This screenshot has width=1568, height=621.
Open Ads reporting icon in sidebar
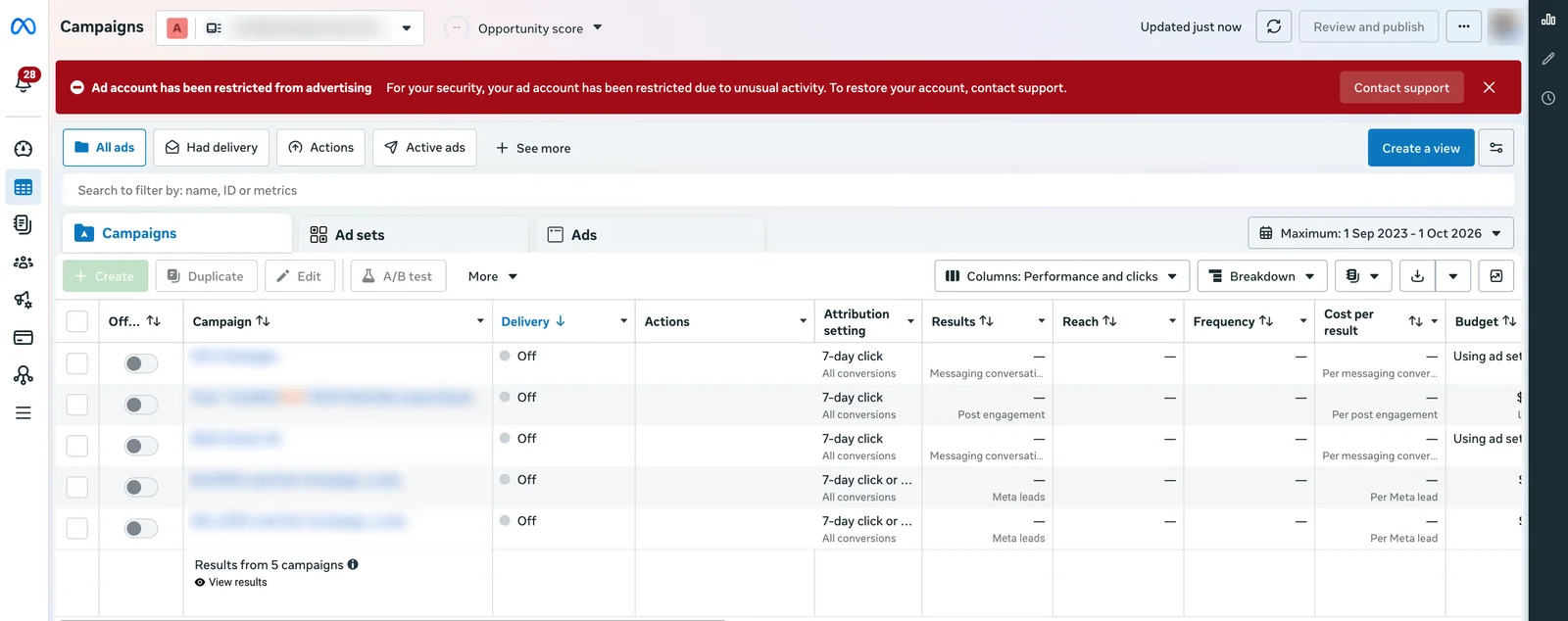click(x=24, y=224)
